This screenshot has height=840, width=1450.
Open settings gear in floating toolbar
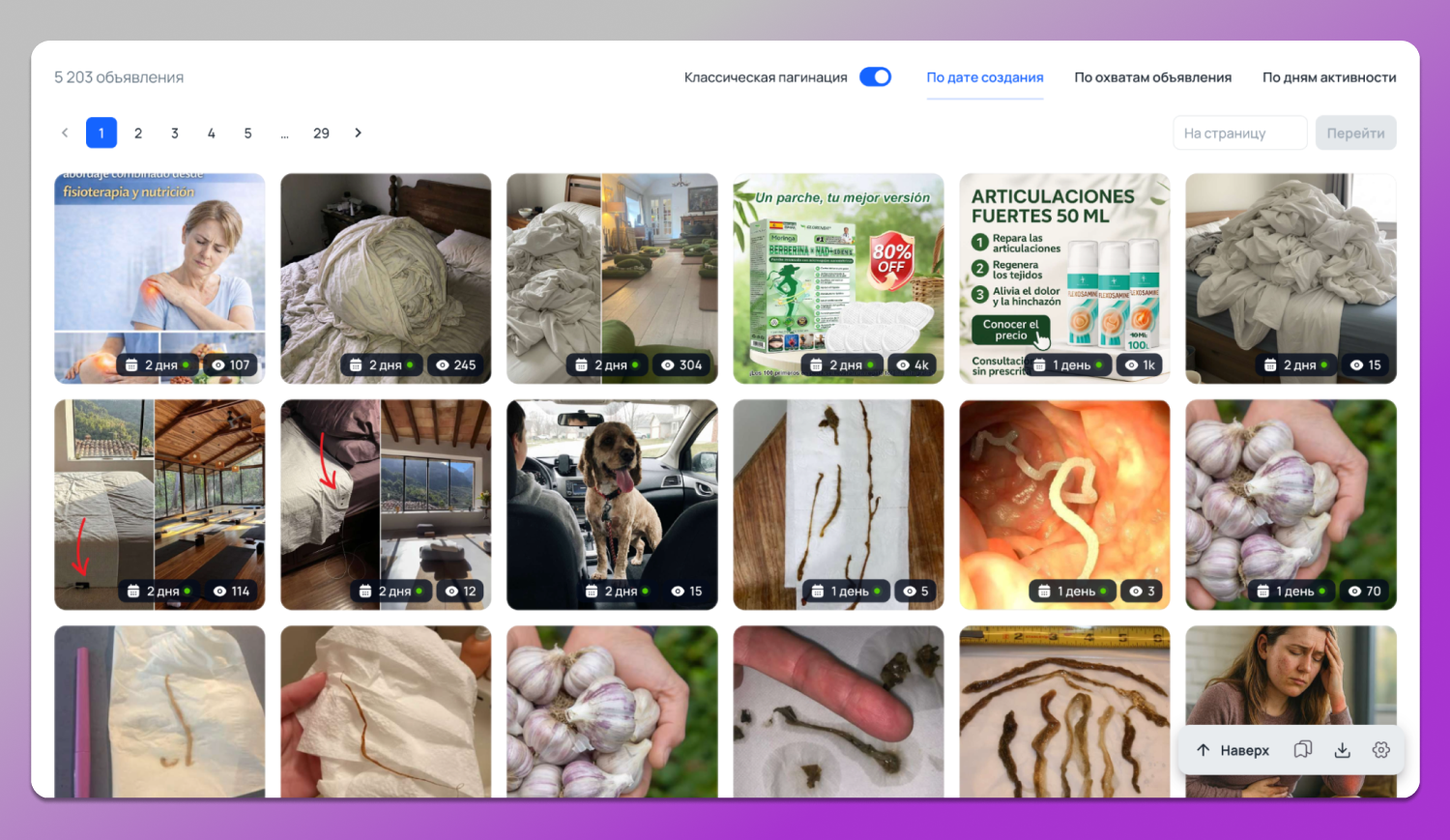(1381, 750)
